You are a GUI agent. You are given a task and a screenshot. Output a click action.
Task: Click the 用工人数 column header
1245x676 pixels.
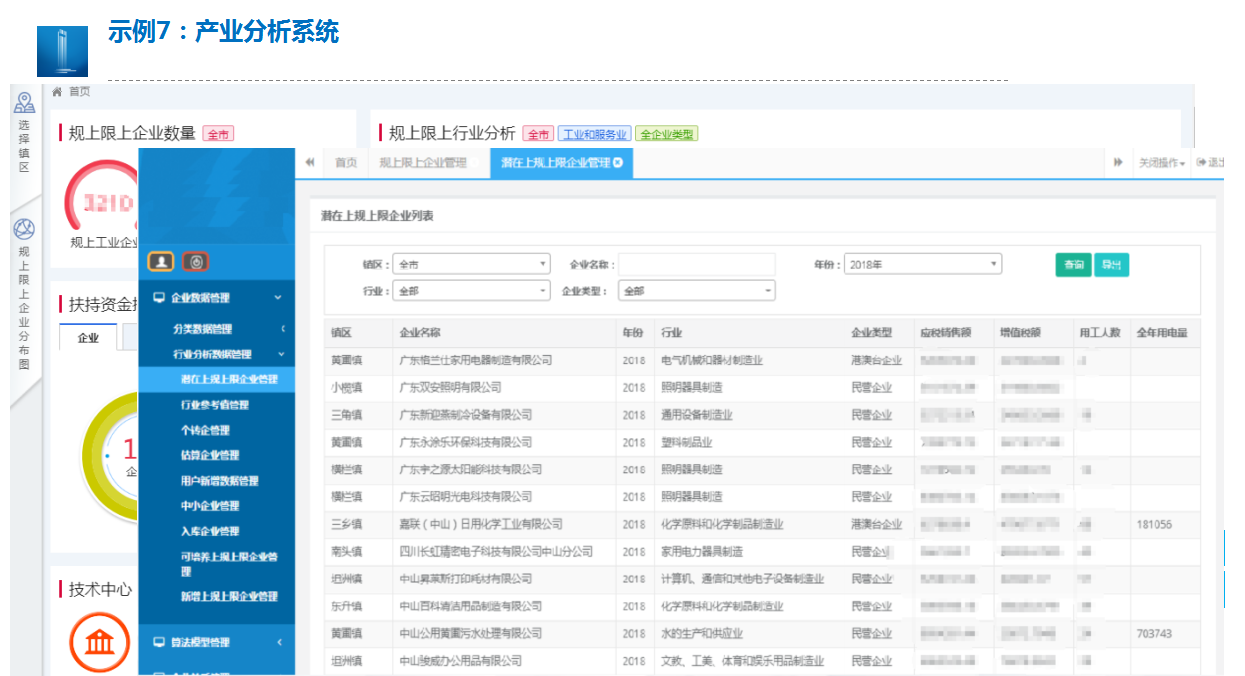pos(1100,333)
